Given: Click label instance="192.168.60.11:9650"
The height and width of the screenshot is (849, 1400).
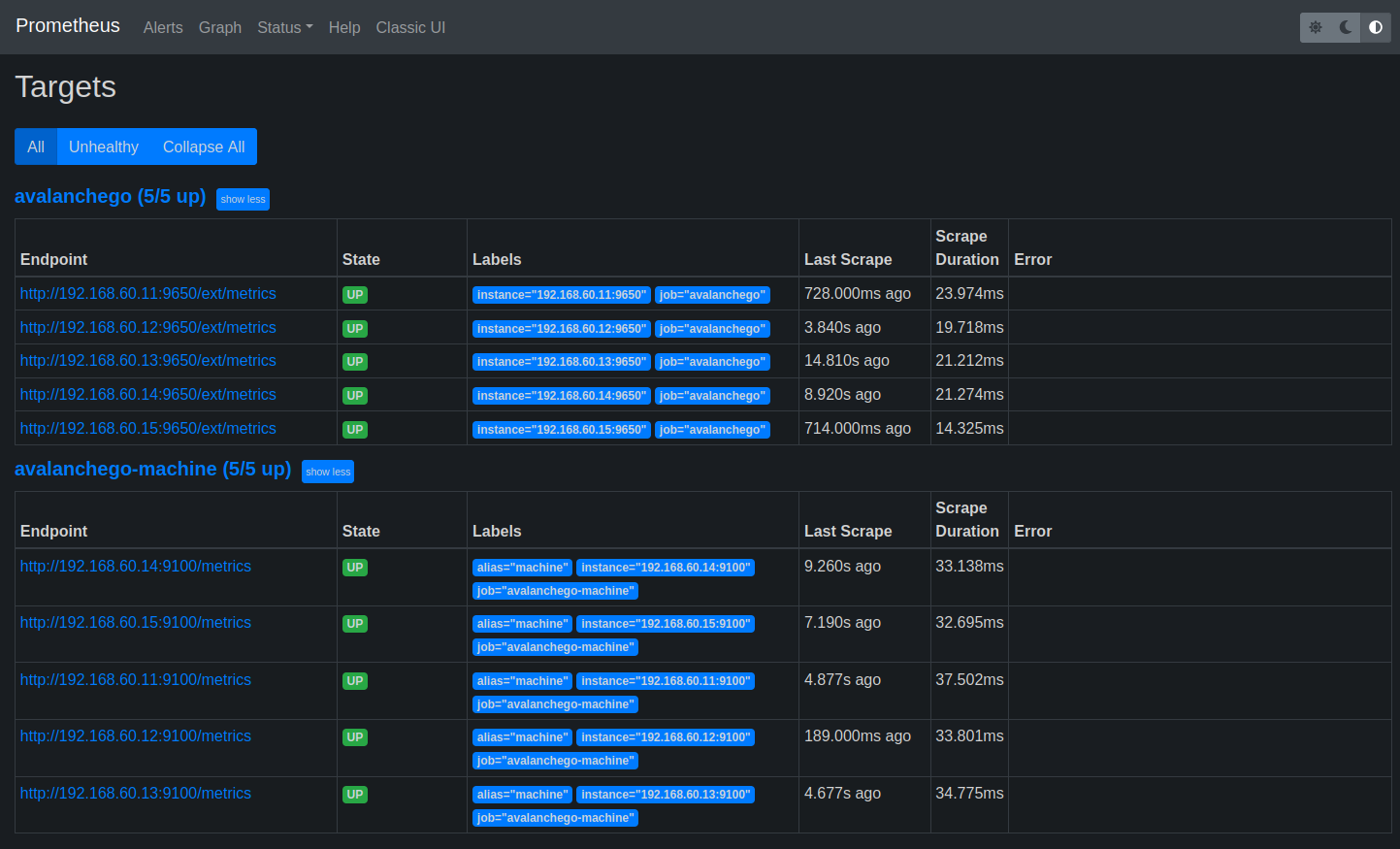Looking at the screenshot, I should (x=562, y=295).
